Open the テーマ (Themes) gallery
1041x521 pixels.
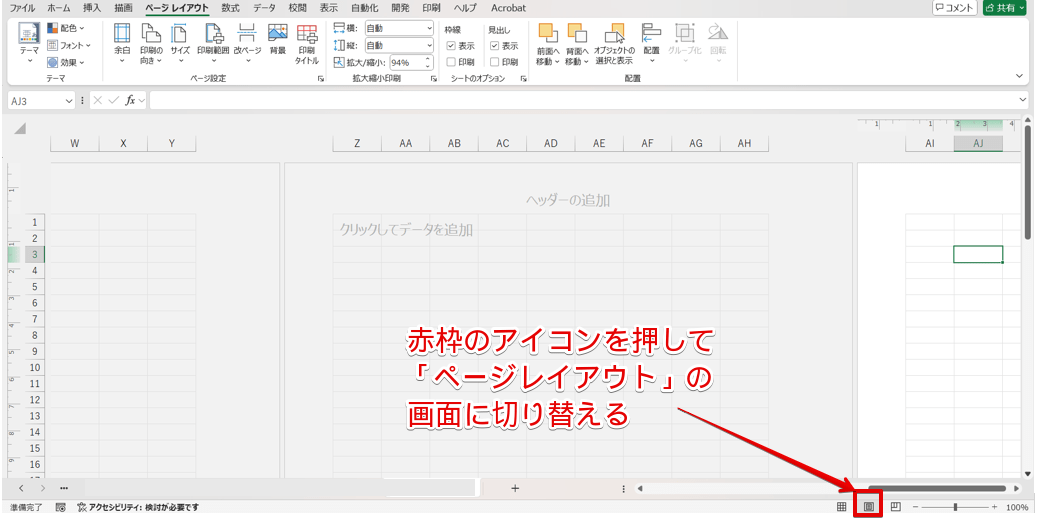(x=29, y=43)
